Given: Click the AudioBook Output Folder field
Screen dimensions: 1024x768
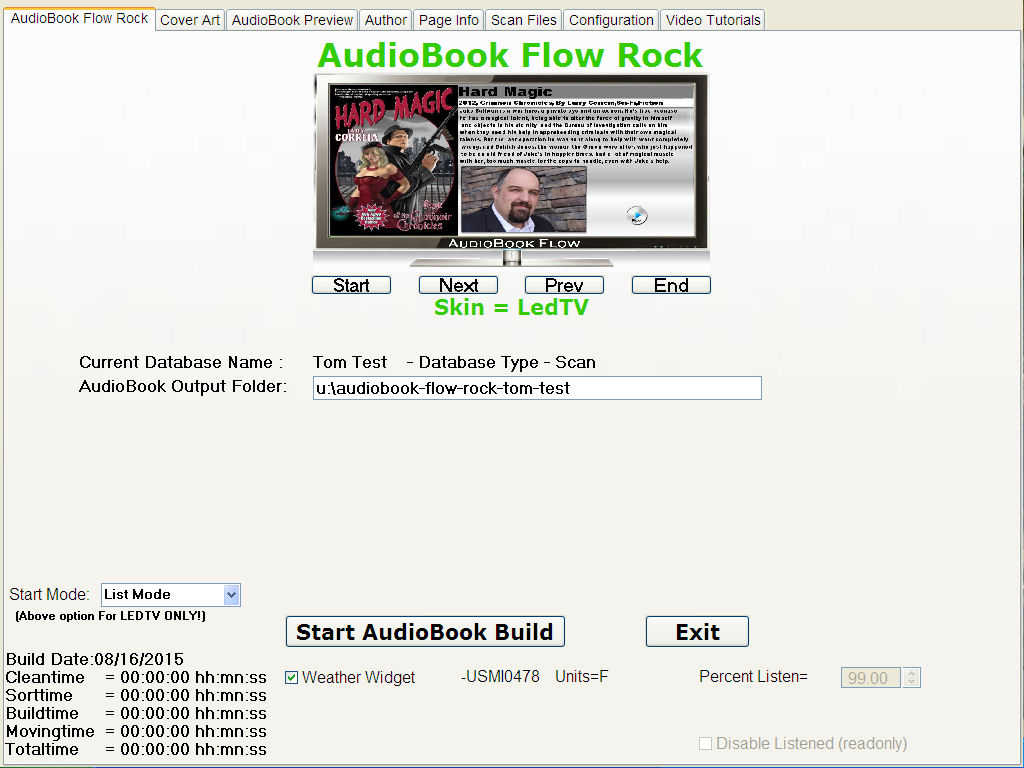Looking at the screenshot, I should click(537, 388).
